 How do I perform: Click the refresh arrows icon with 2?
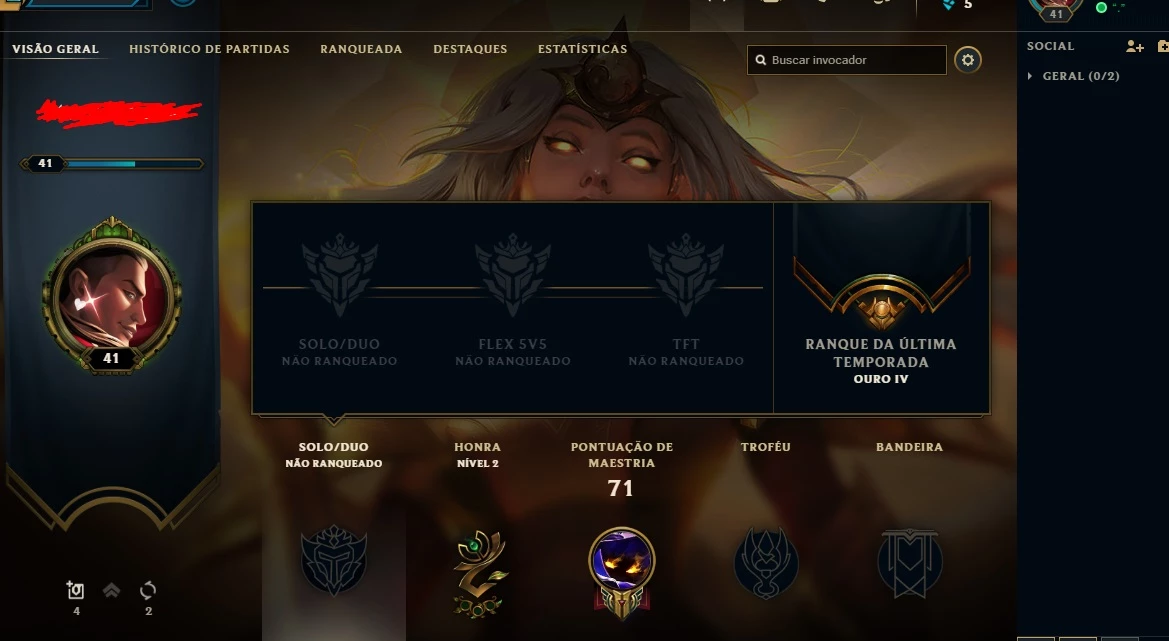point(148,590)
